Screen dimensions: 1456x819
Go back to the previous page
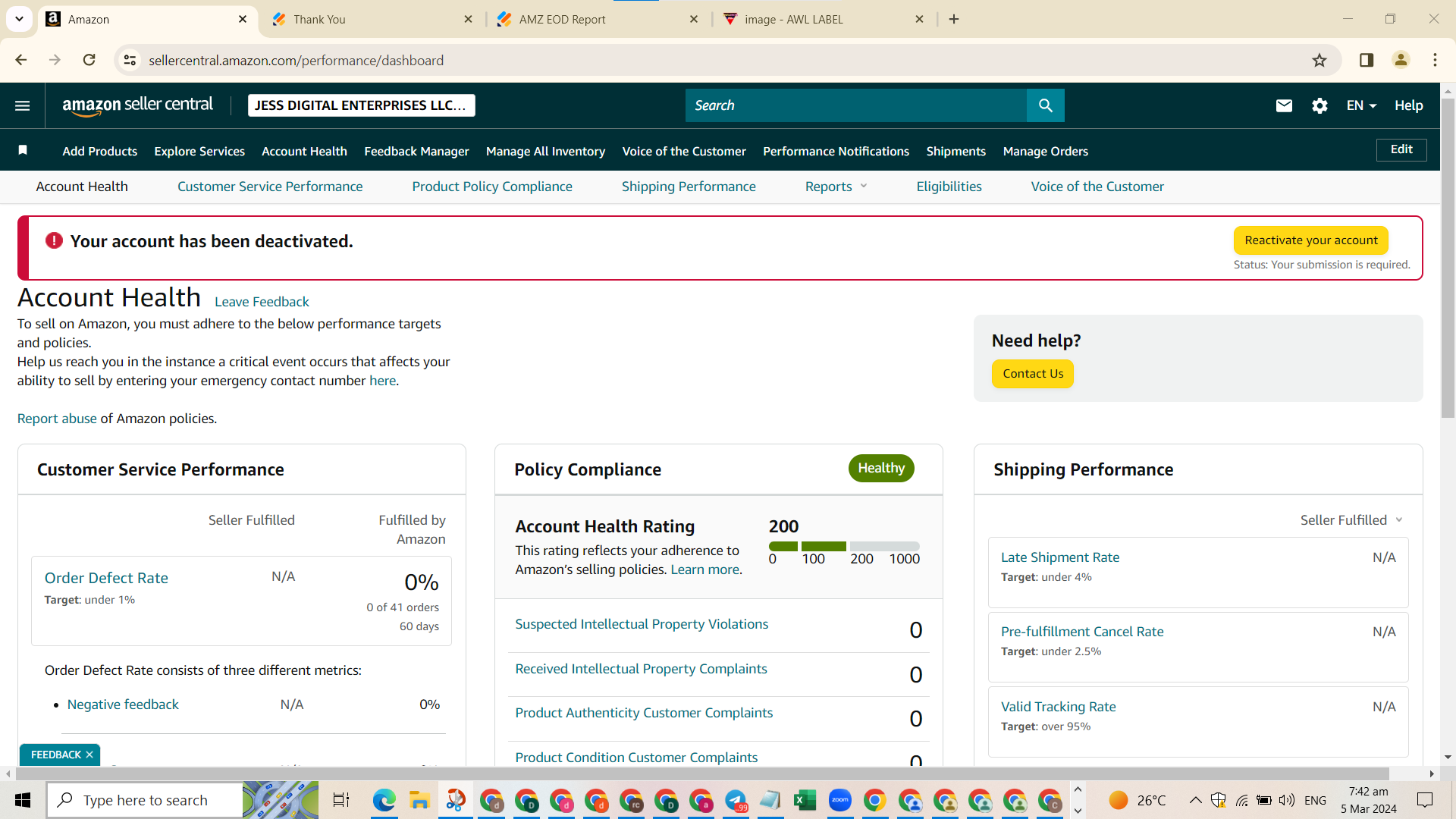[x=21, y=60]
